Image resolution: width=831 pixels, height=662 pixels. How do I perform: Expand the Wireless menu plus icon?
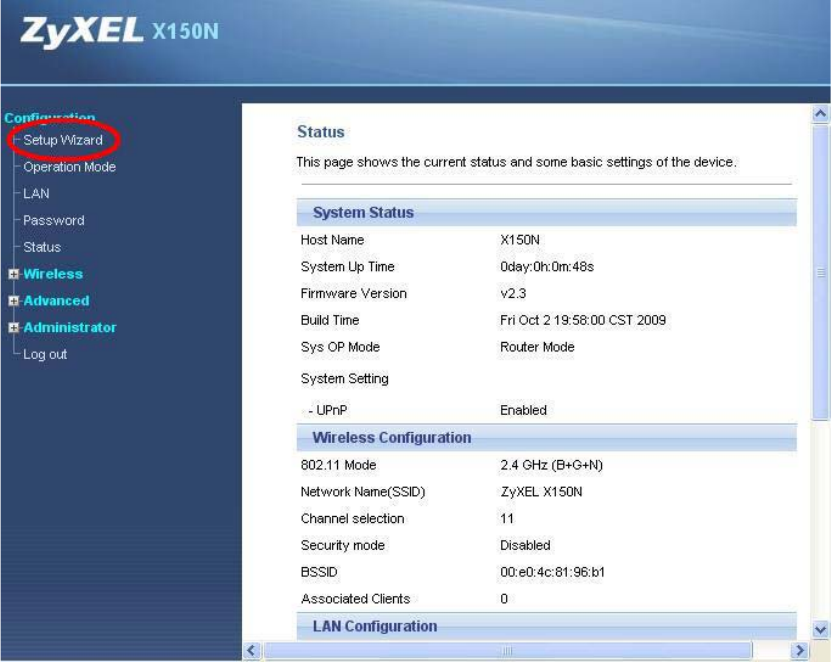[14, 274]
